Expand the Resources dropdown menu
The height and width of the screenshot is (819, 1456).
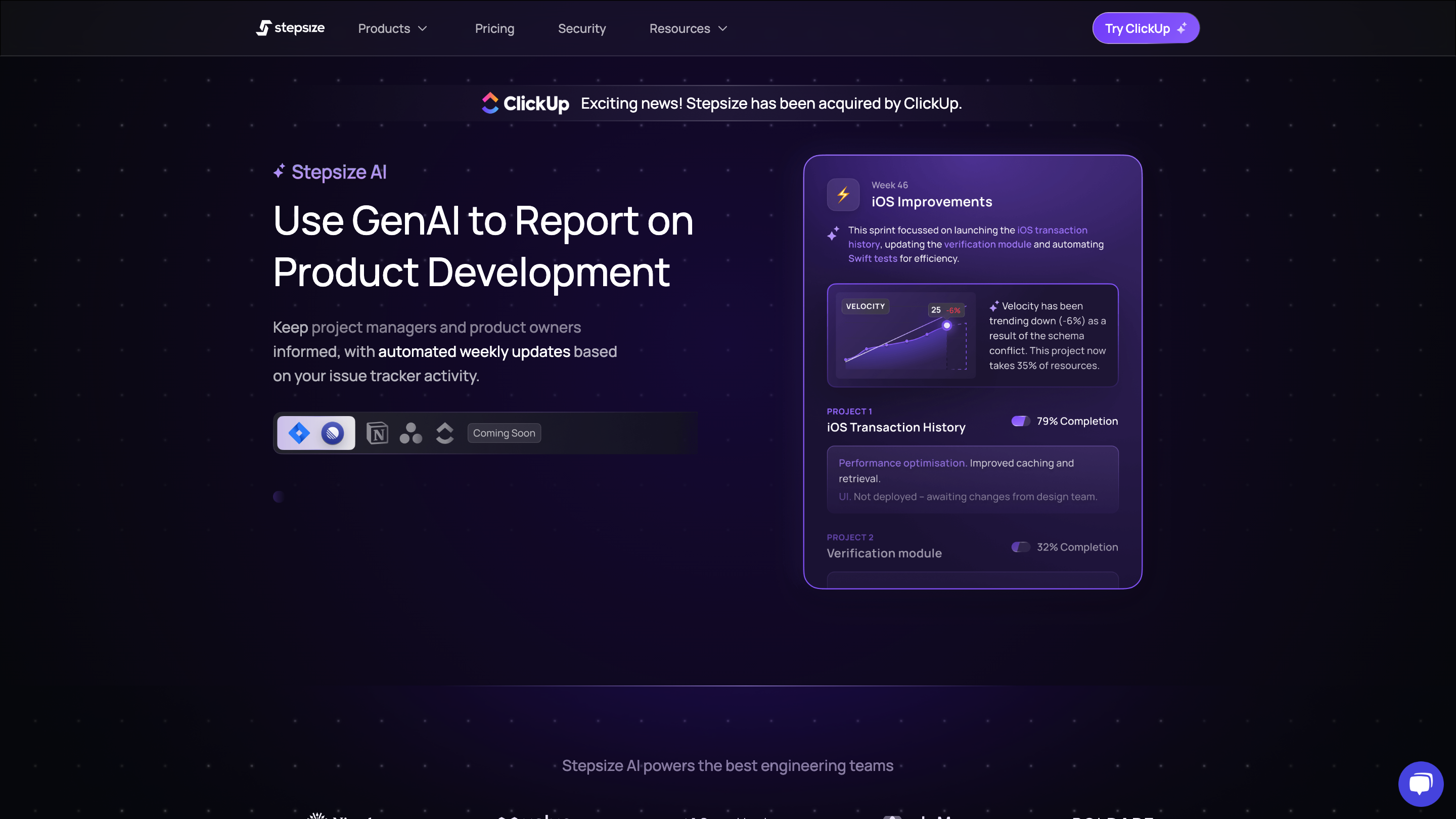tap(688, 28)
